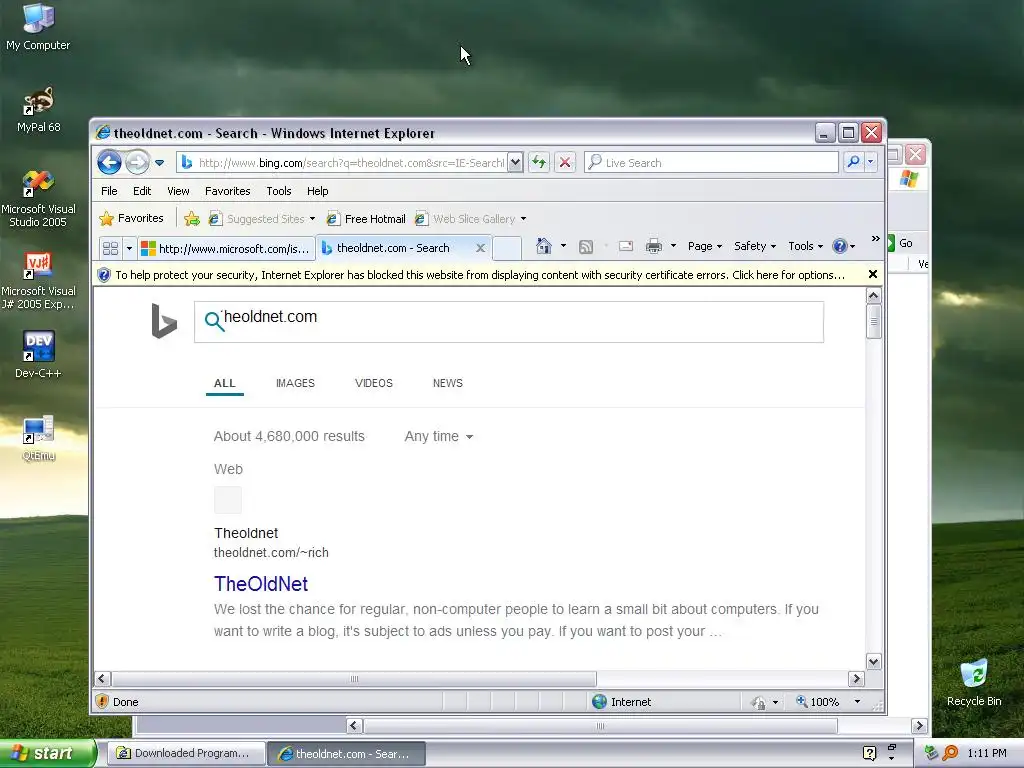Click the Live Search magnifier button
The width and height of the screenshot is (1024, 768).
click(853, 162)
